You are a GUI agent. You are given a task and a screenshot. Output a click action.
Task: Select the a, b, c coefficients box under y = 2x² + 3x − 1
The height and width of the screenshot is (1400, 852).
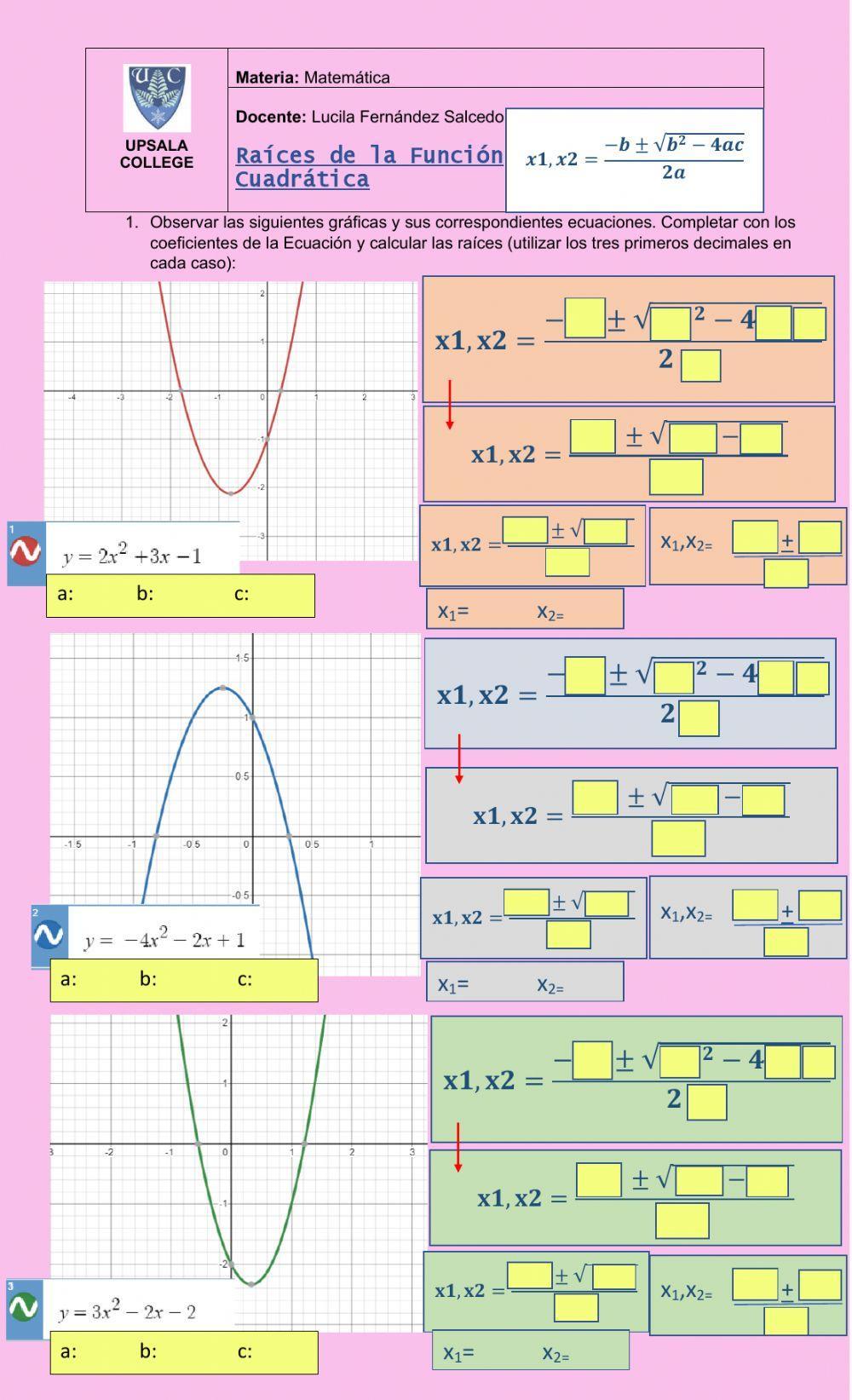click(181, 595)
